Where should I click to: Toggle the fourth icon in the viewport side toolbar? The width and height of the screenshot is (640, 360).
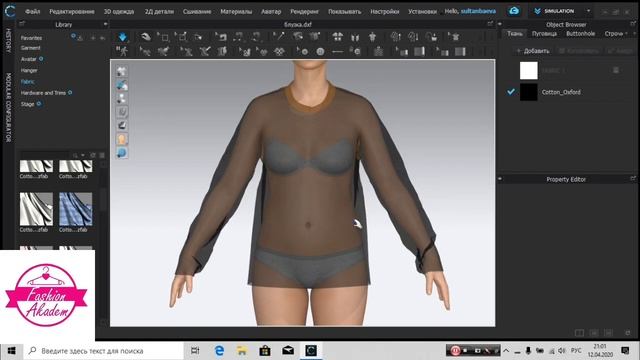click(122, 112)
